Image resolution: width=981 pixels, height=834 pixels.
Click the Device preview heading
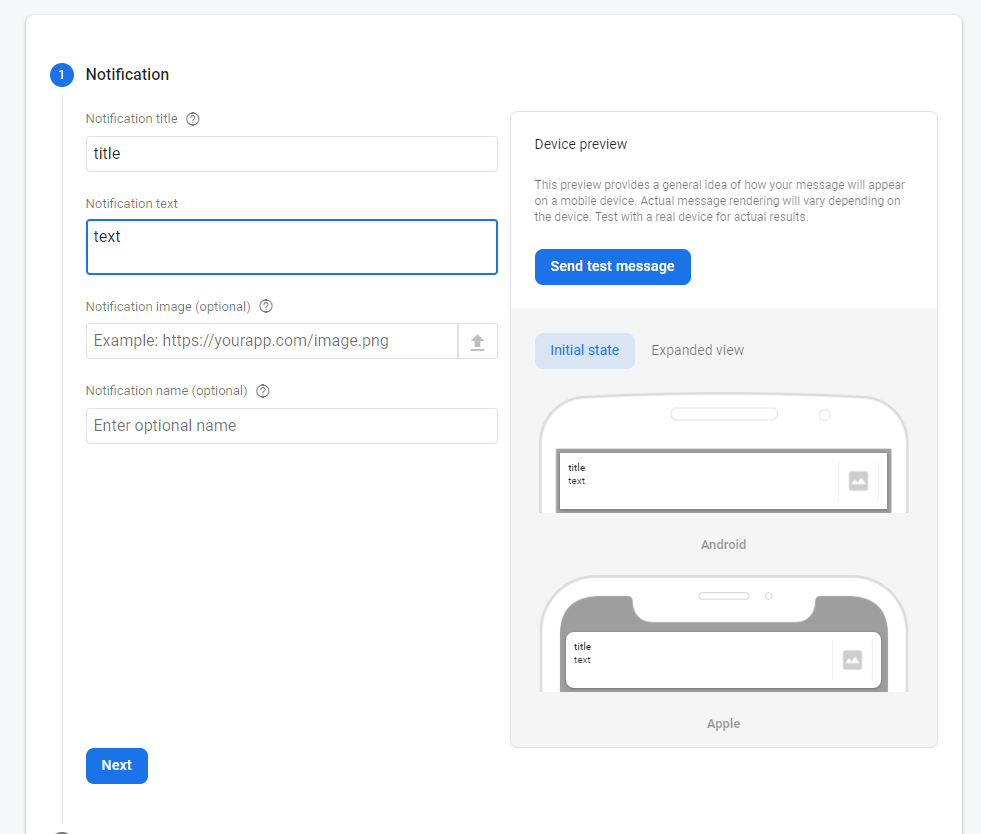coord(581,145)
